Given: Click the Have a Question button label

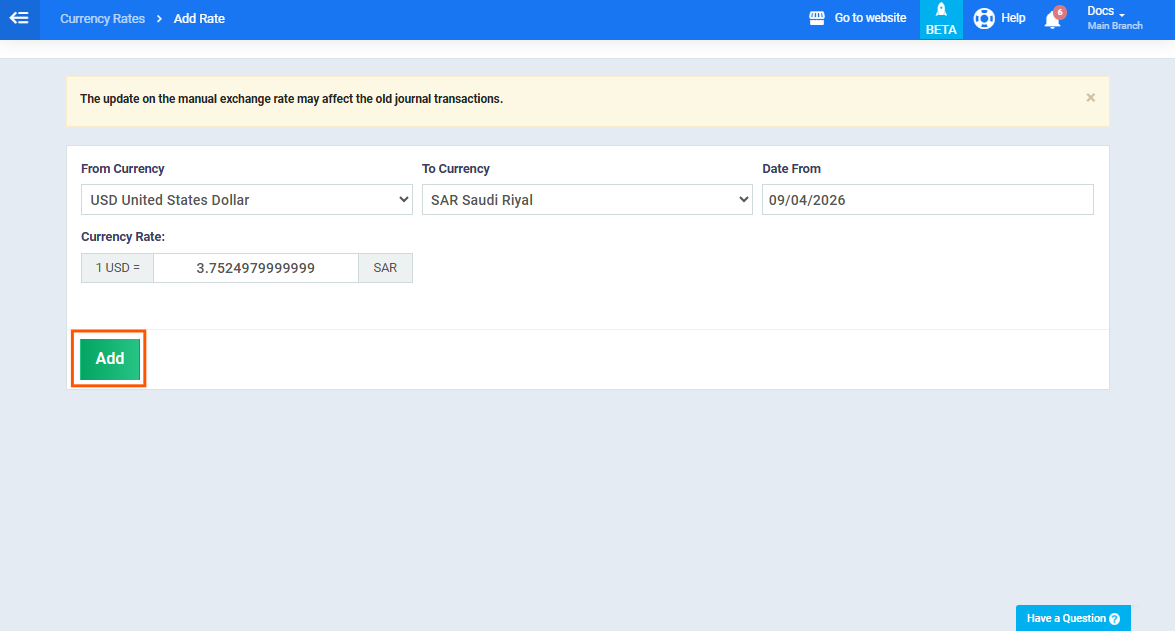Looking at the screenshot, I should coord(1066,618).
